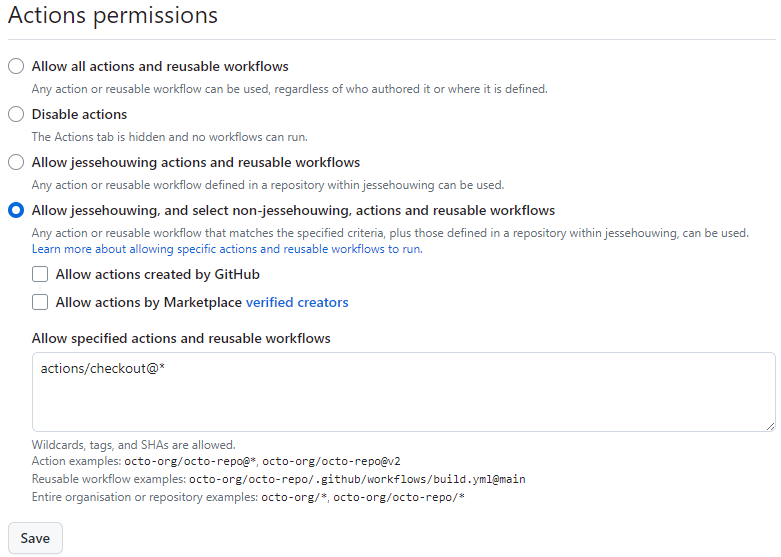Click the 'Actions permissions' heading
The width and height of the screenshot is (781, 557).
pyautogui.click(x=113, y=16)
